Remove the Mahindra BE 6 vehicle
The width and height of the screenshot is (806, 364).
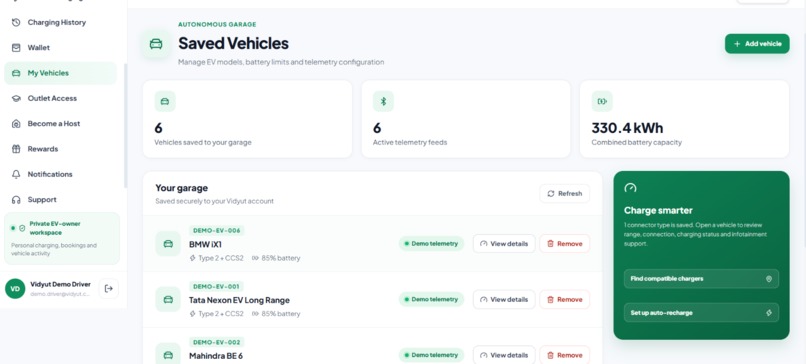click(x=564, y=355)
